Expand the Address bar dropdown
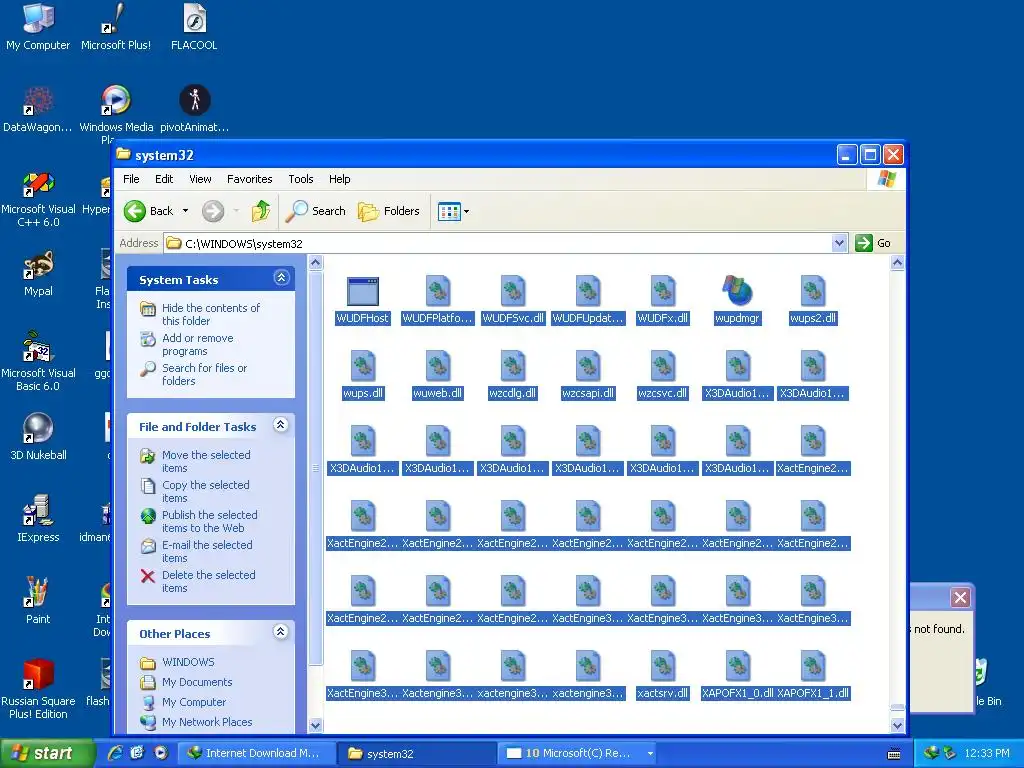1024x768 pixels. (840, 244)
